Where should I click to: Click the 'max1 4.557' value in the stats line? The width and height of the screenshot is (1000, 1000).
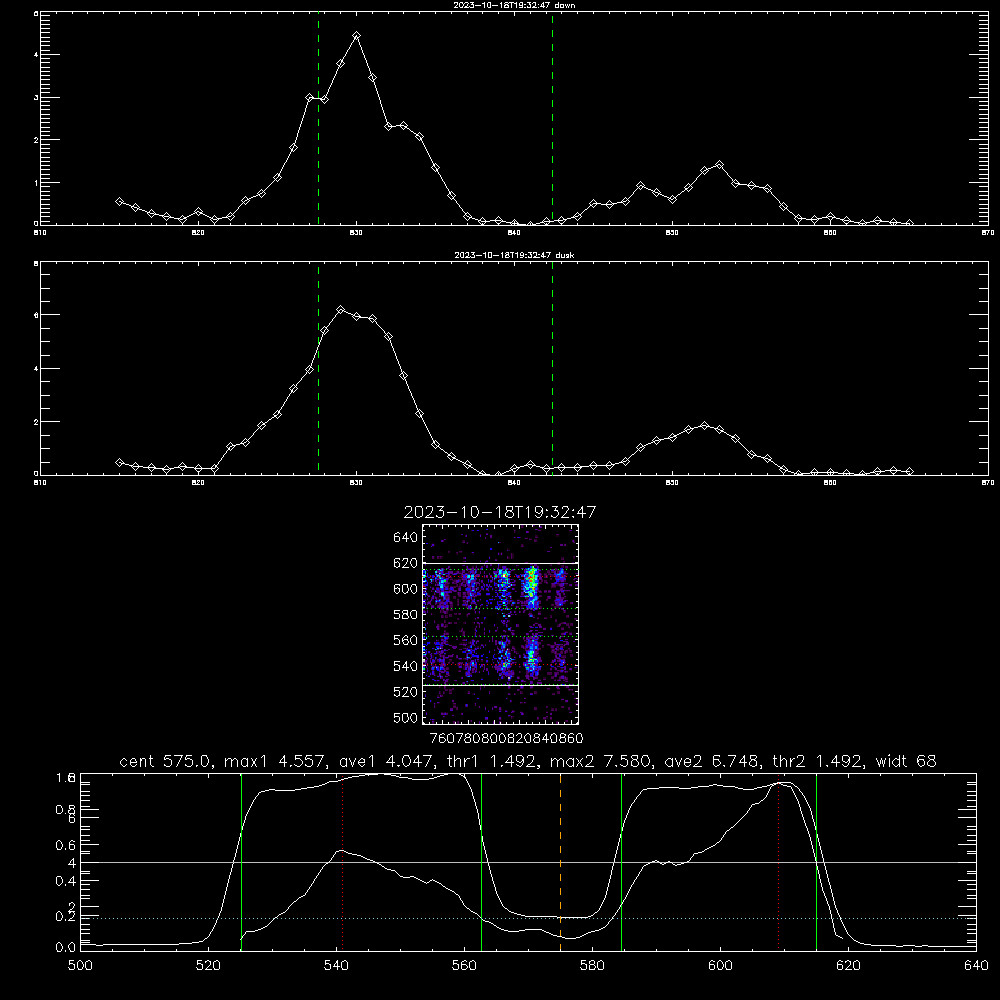(x=275, y=761)
